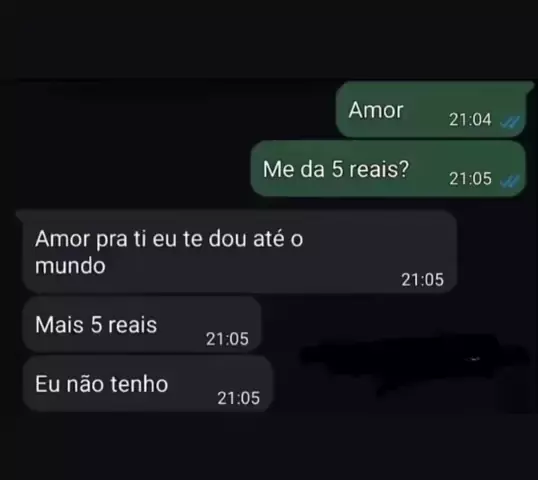538x480 pixels.
Task: Tap the blue read-receipt checkmarks on the "Amor" message
Action: point(510,121)
